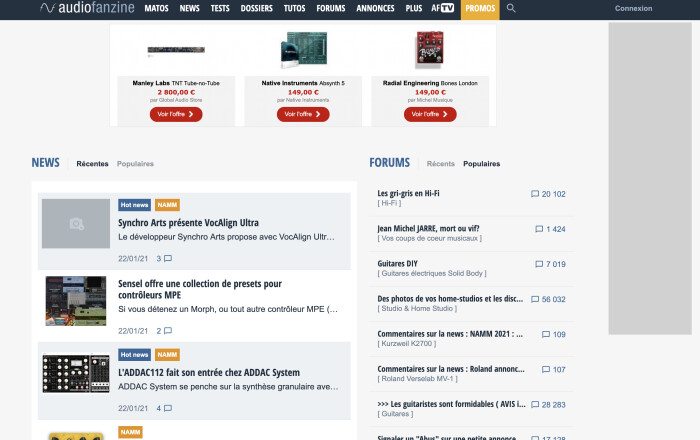The image size is (700, 440).
Task: Click the Audiofanzine logo
Action: [x=87, y=8]
